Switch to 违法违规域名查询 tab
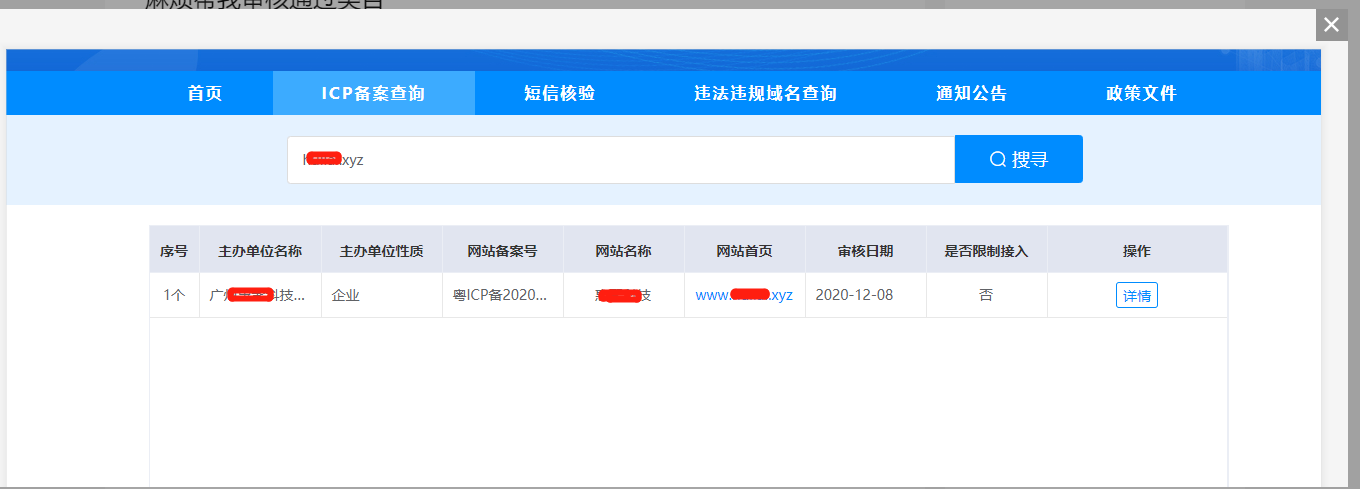 click(765, 93)
